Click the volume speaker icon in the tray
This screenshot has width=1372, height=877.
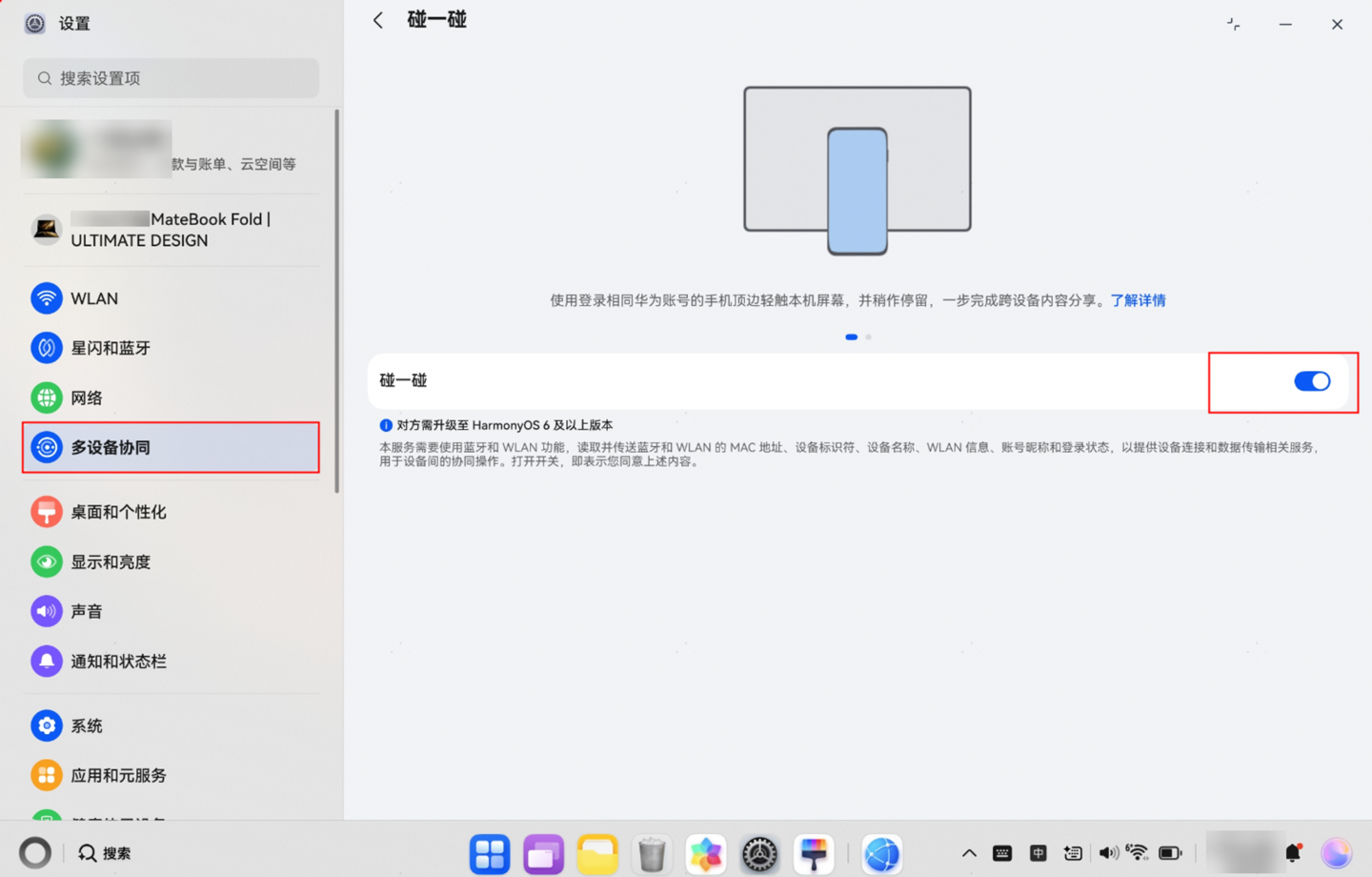(1107, 852)
